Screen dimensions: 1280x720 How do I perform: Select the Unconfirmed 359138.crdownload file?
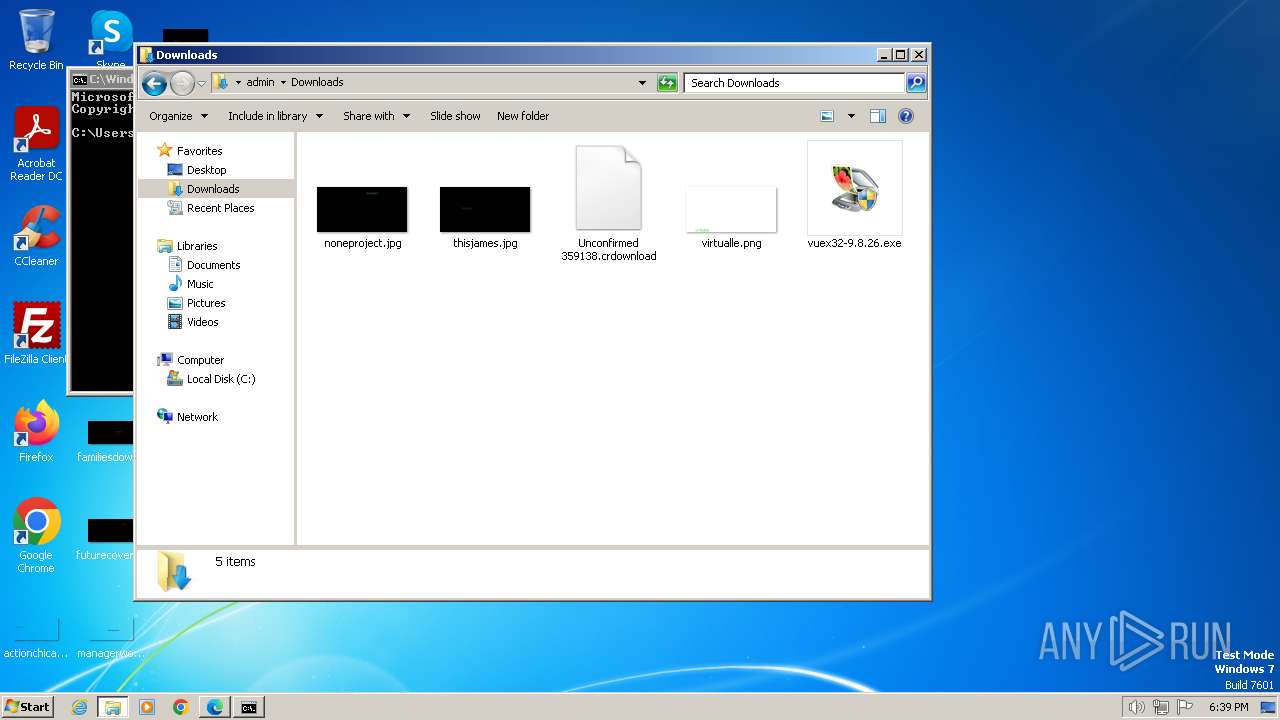point(608,204)
